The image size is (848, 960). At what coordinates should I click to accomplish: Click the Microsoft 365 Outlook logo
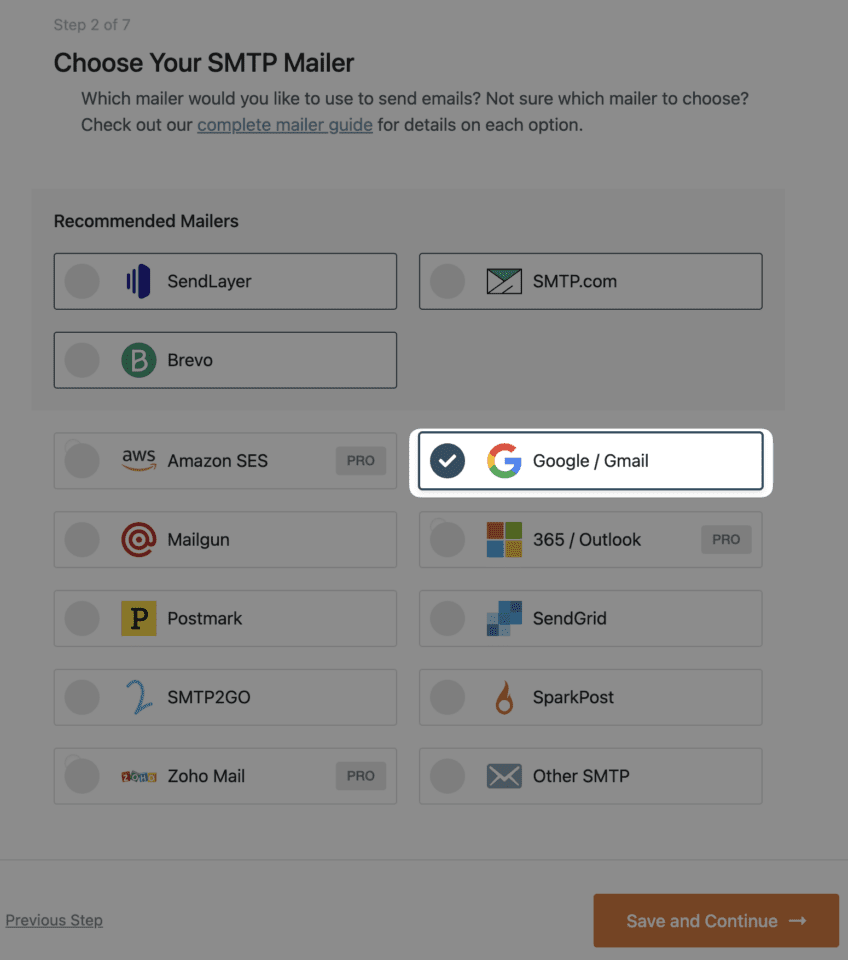(504, 540)
